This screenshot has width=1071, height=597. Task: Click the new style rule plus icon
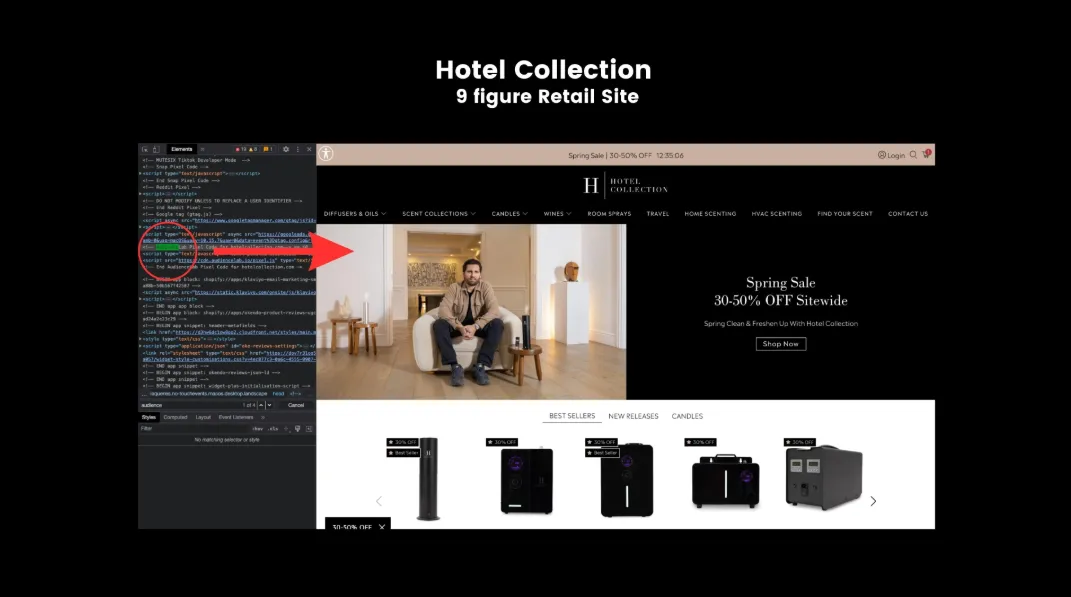tap(286, 429)
